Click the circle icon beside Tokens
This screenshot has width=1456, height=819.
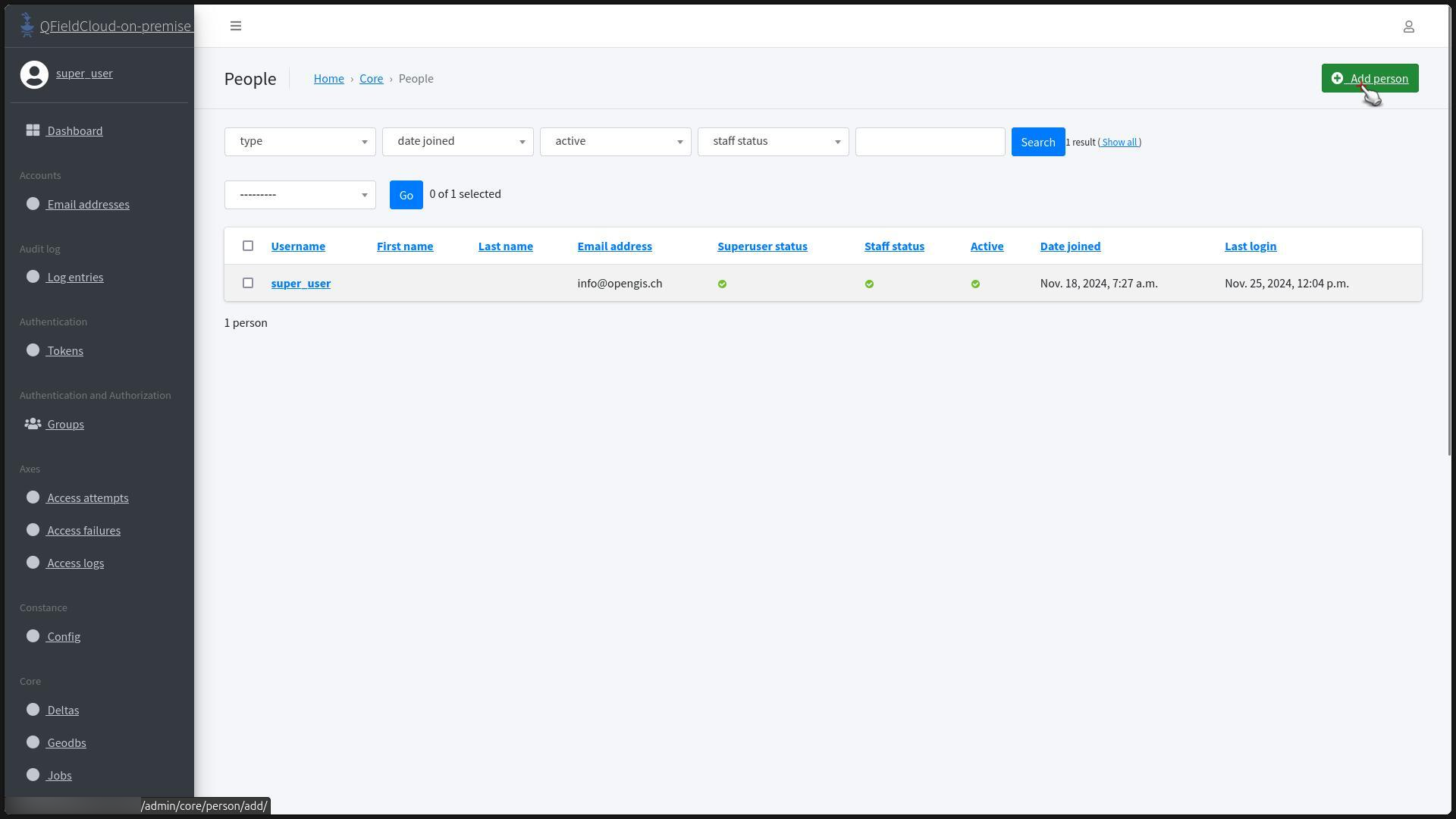(33, 350)
